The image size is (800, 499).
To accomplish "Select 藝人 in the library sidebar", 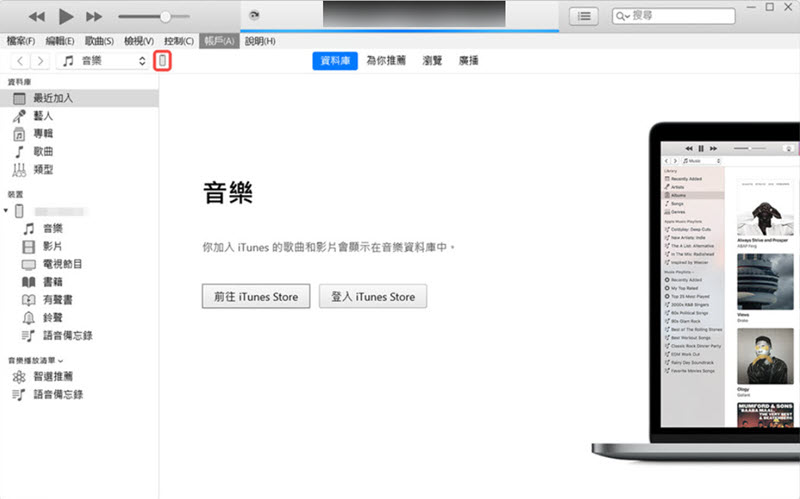I will (79, 116).
